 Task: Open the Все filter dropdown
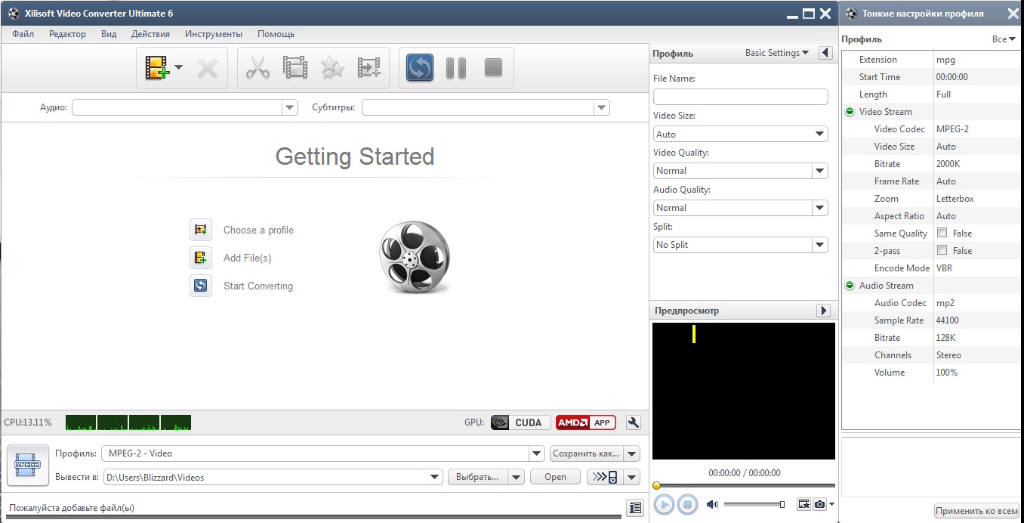pyautogui.click(x=1004, y=39)
